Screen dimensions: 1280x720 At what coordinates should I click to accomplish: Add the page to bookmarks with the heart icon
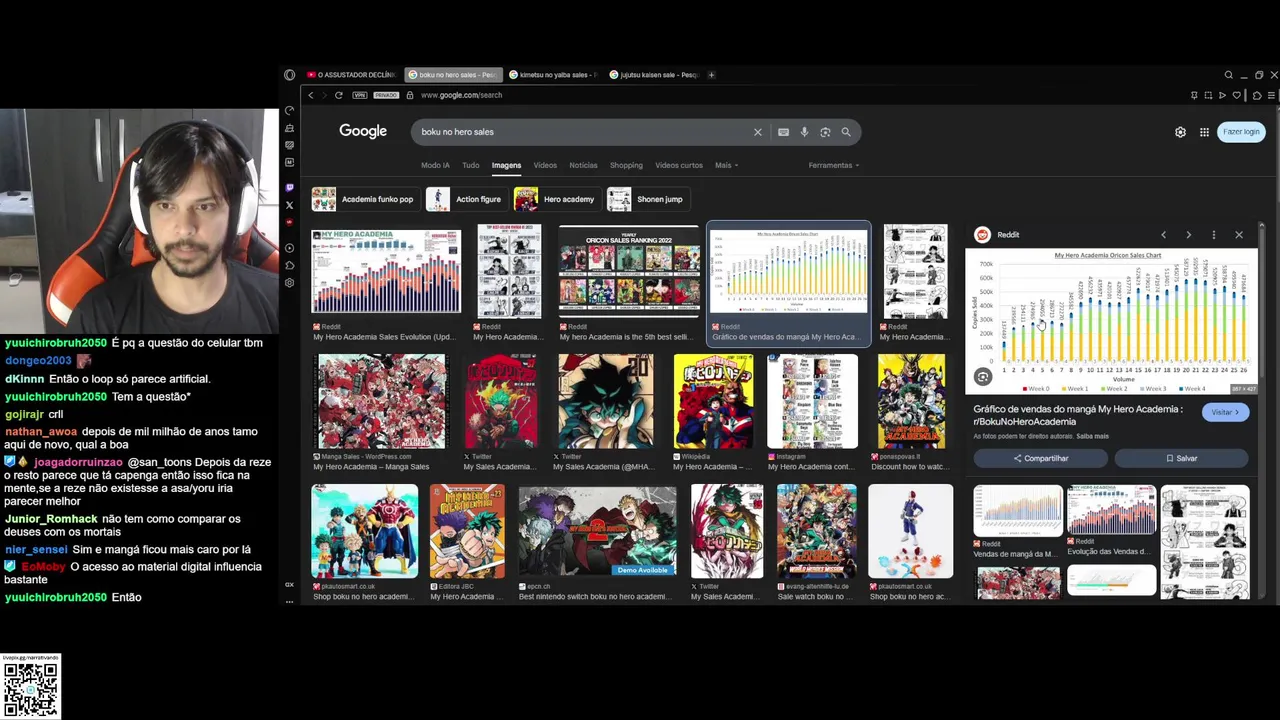[x=1237, y=96]
